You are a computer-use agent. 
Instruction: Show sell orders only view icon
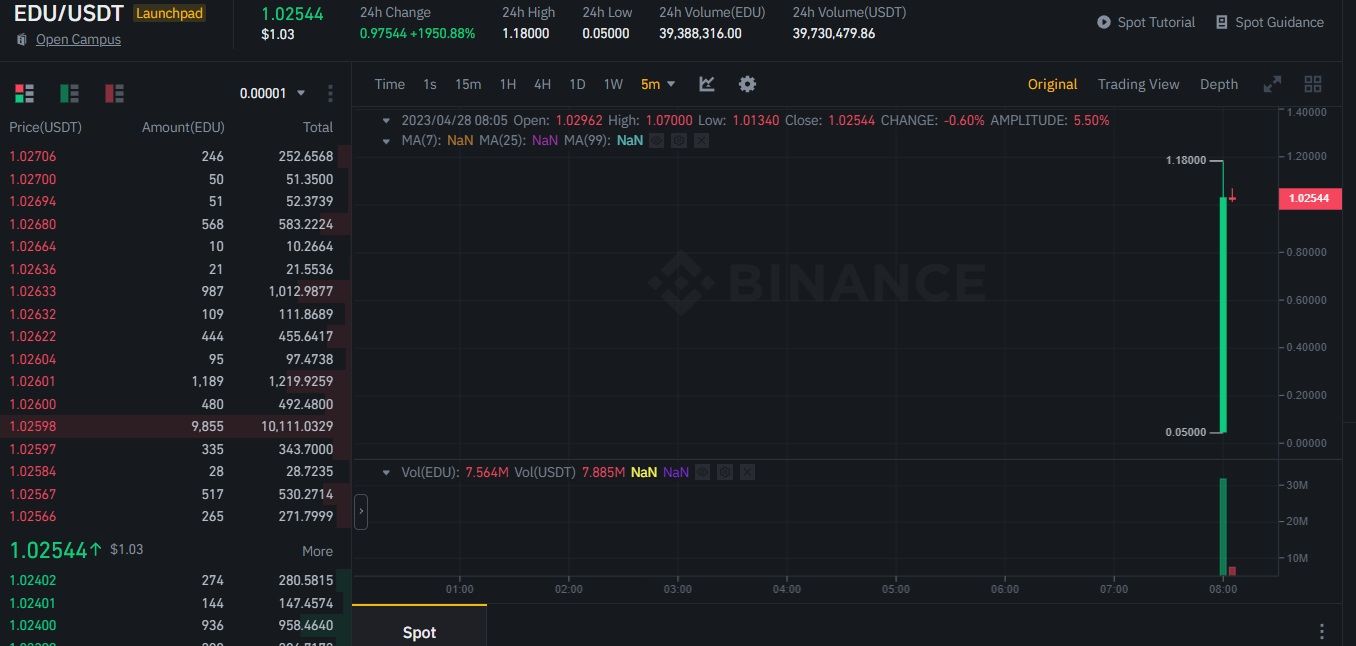(x=114, y=93)
